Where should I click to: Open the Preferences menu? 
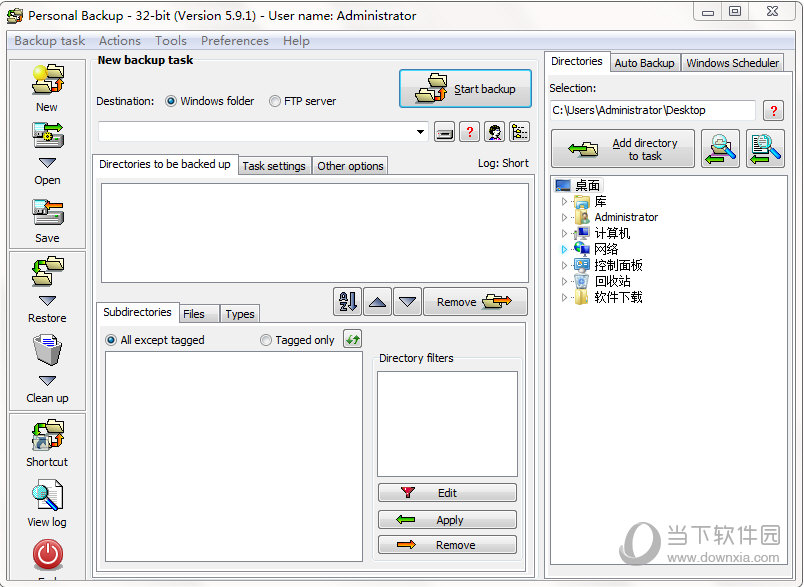[x=234, y=41]
